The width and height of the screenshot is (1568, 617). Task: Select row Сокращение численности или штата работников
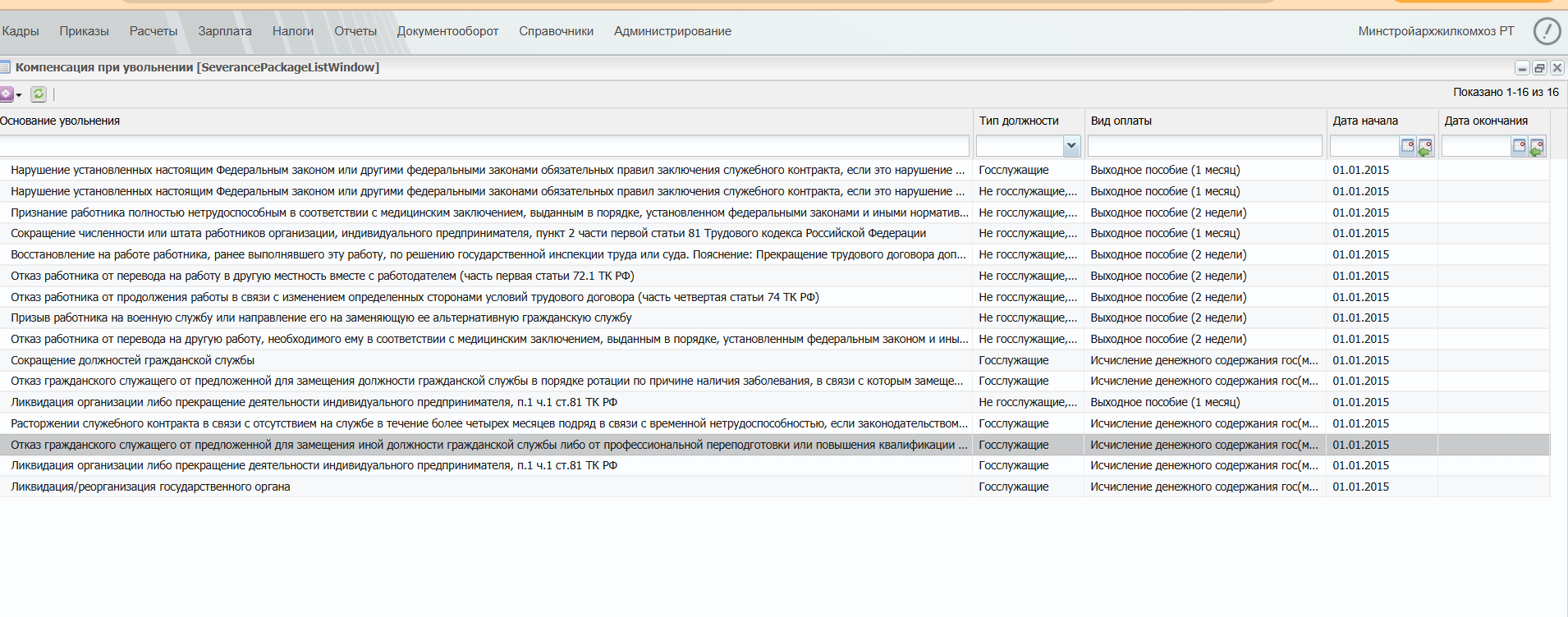775,234
